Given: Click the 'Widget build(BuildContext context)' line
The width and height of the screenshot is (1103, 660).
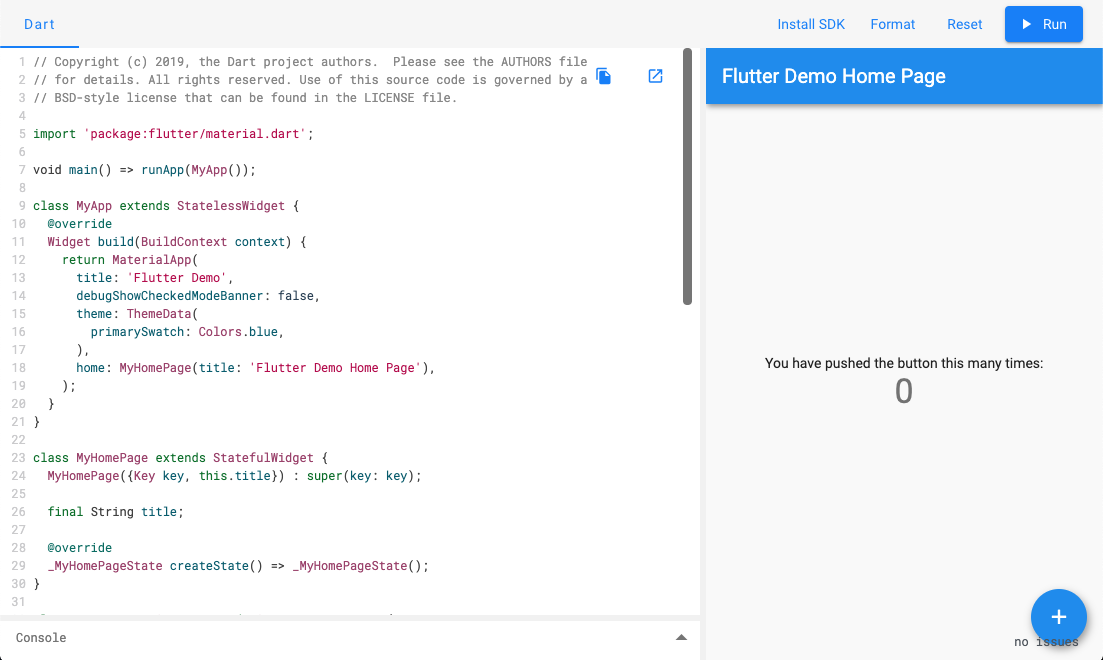Looking at the screenshot, I should point(177,241).
